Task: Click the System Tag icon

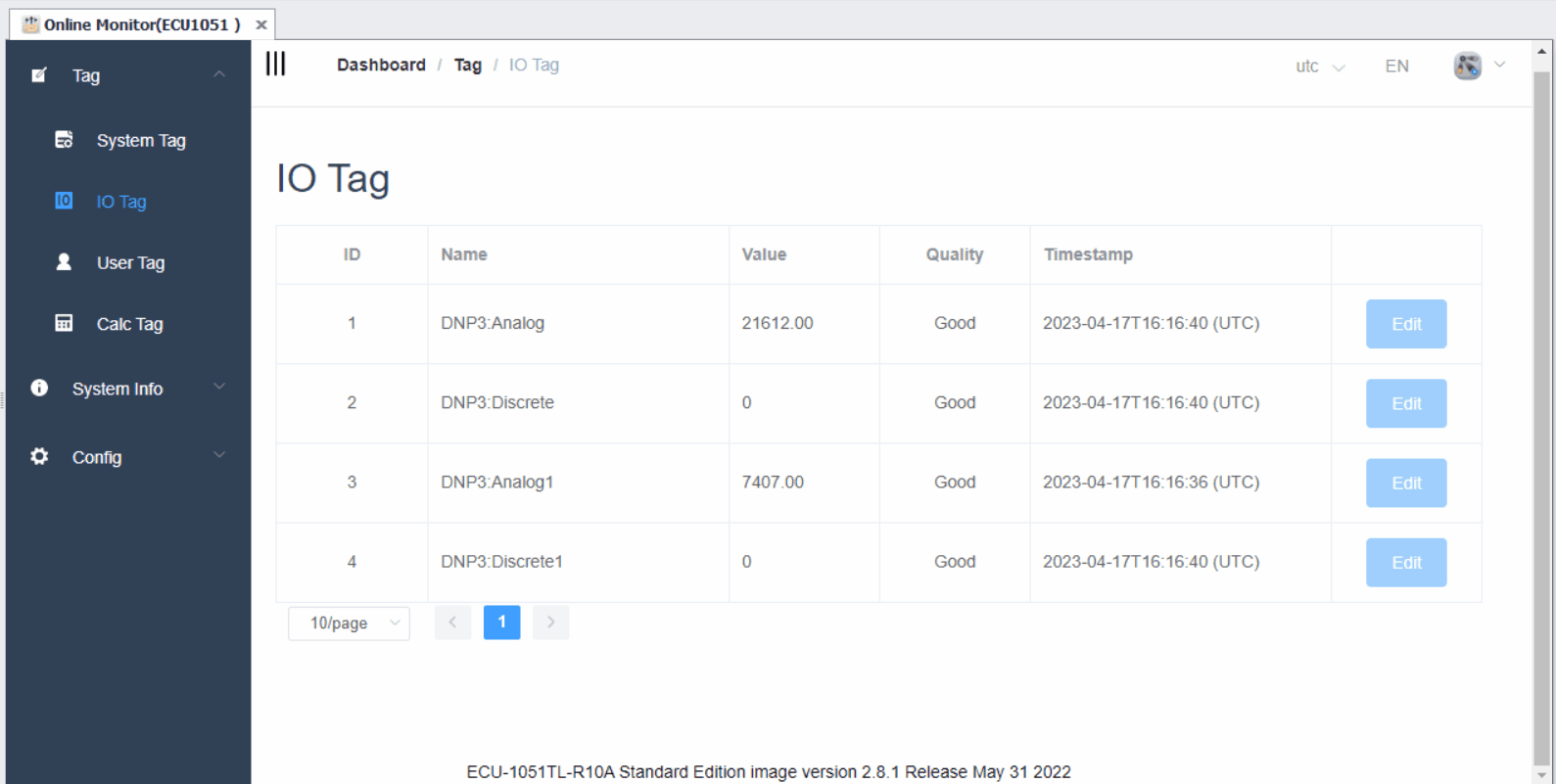Action: click(64, 140)
